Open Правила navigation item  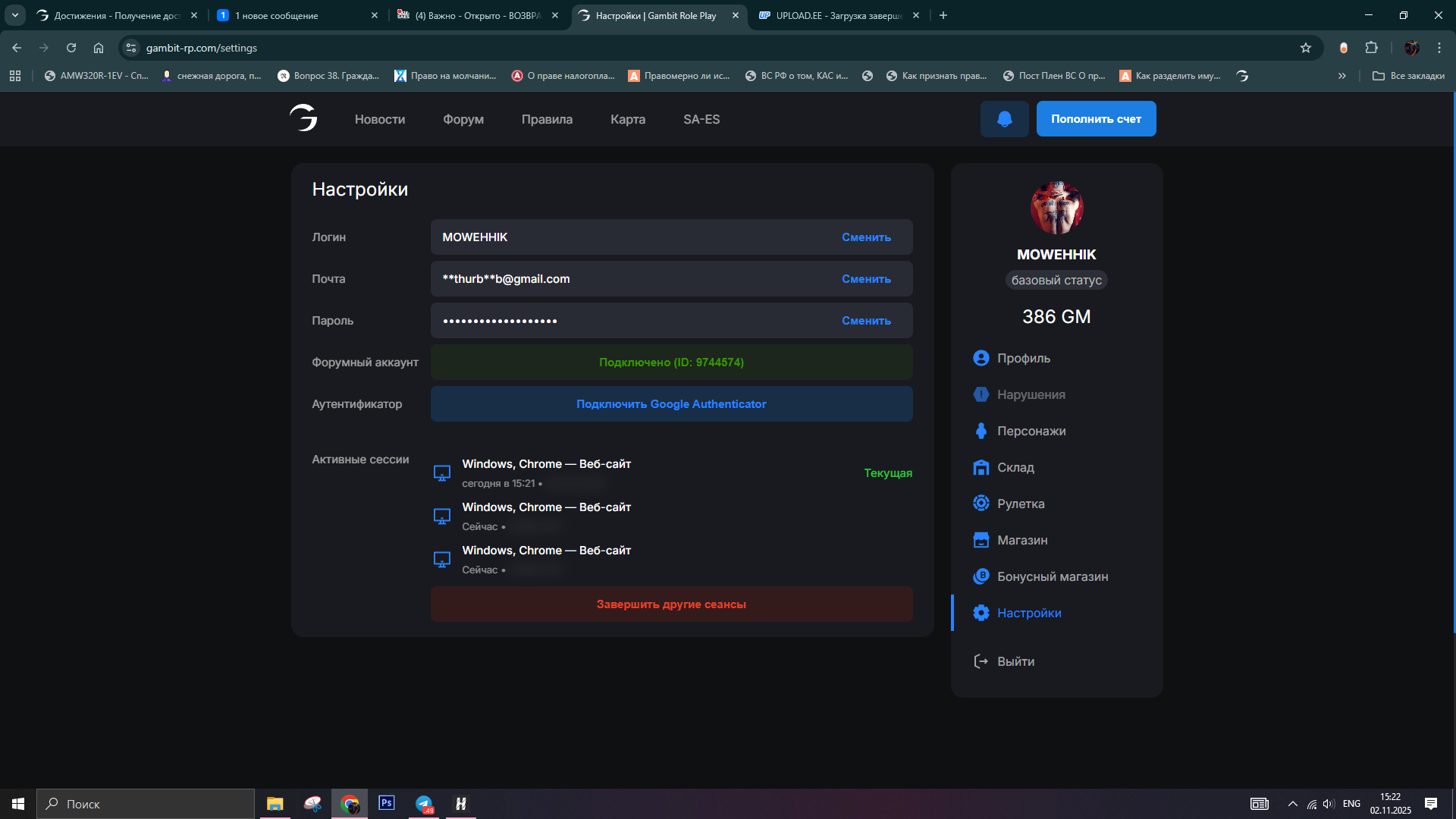(x=547, y=119)
